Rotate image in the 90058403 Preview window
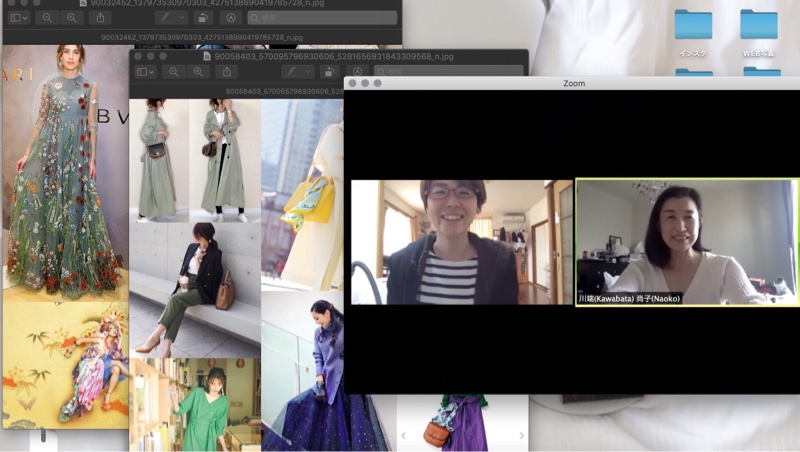Viewport: 800px width, 452px height. click(x=330, y=72)
